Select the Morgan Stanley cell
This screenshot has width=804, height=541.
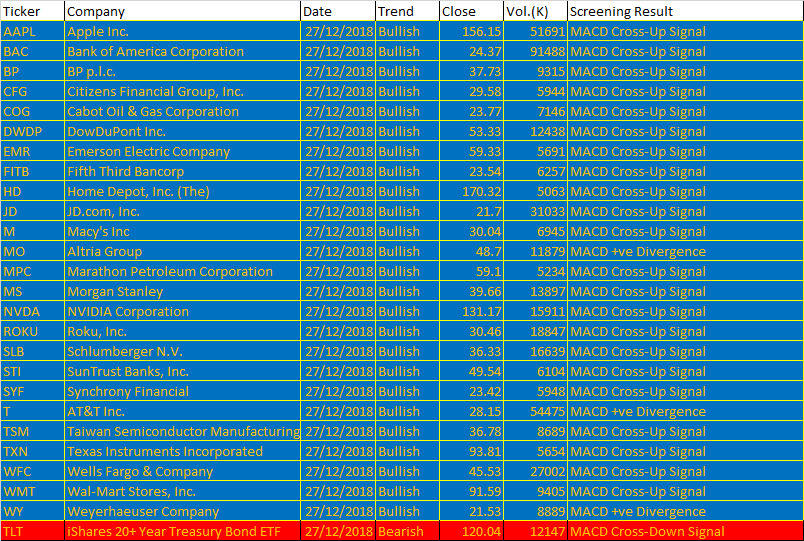pyautogui.click(x=182, y=291)
